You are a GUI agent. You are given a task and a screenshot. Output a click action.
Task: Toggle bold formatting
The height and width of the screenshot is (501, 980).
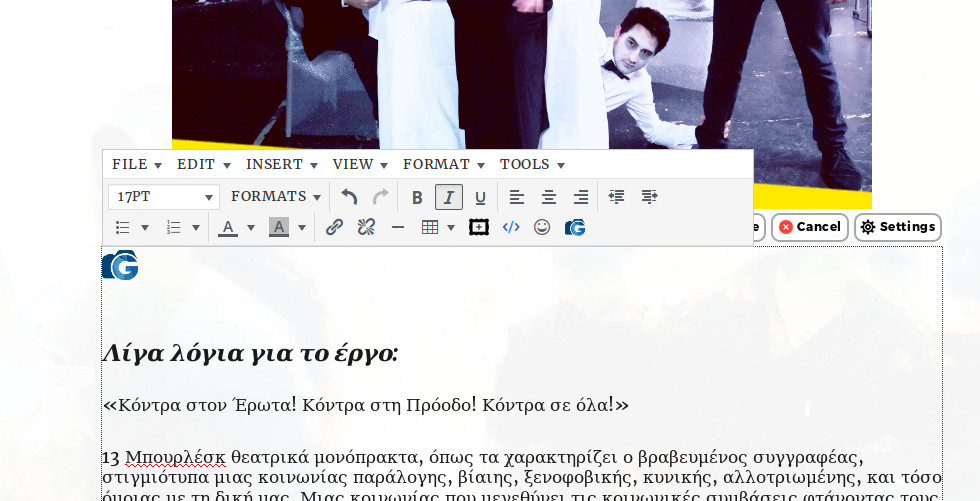pyautogui.click(x=417, y=197)
